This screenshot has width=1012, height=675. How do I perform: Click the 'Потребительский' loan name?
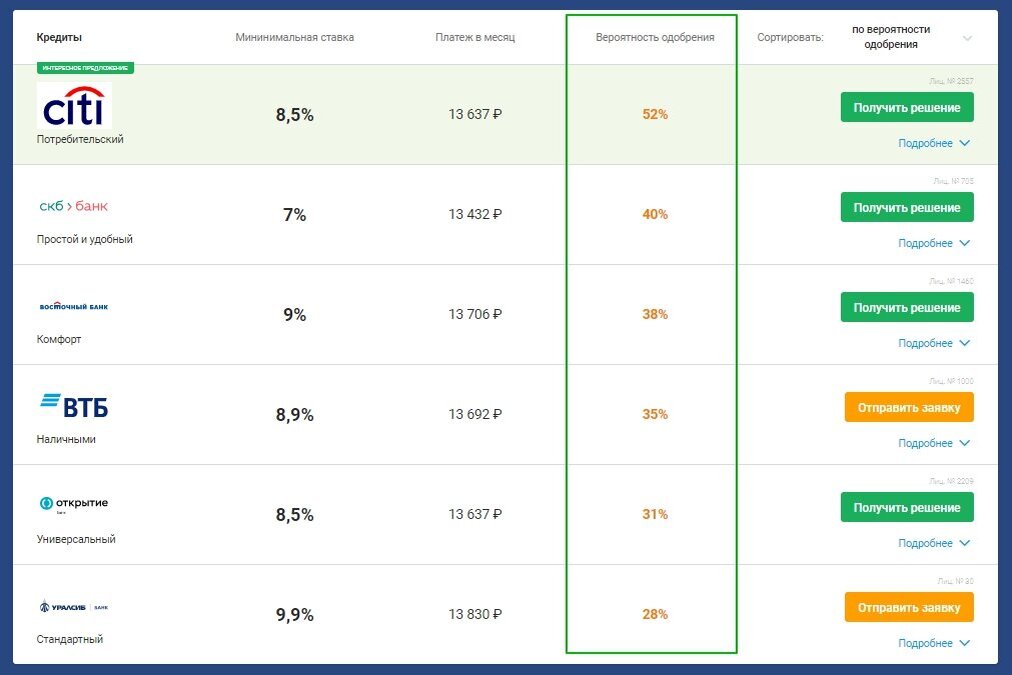point(80,139)
